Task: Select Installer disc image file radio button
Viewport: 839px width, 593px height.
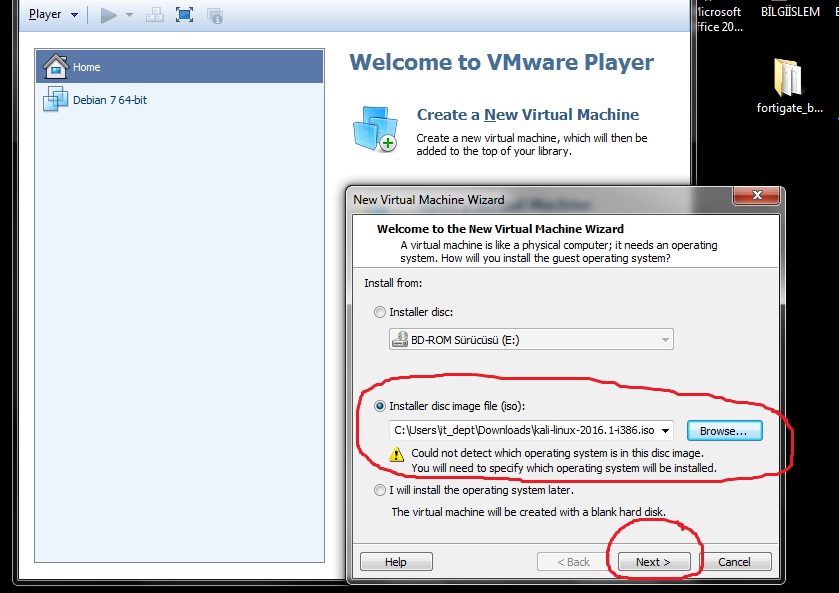Action: pyautogui.click(x=379, y=406)
